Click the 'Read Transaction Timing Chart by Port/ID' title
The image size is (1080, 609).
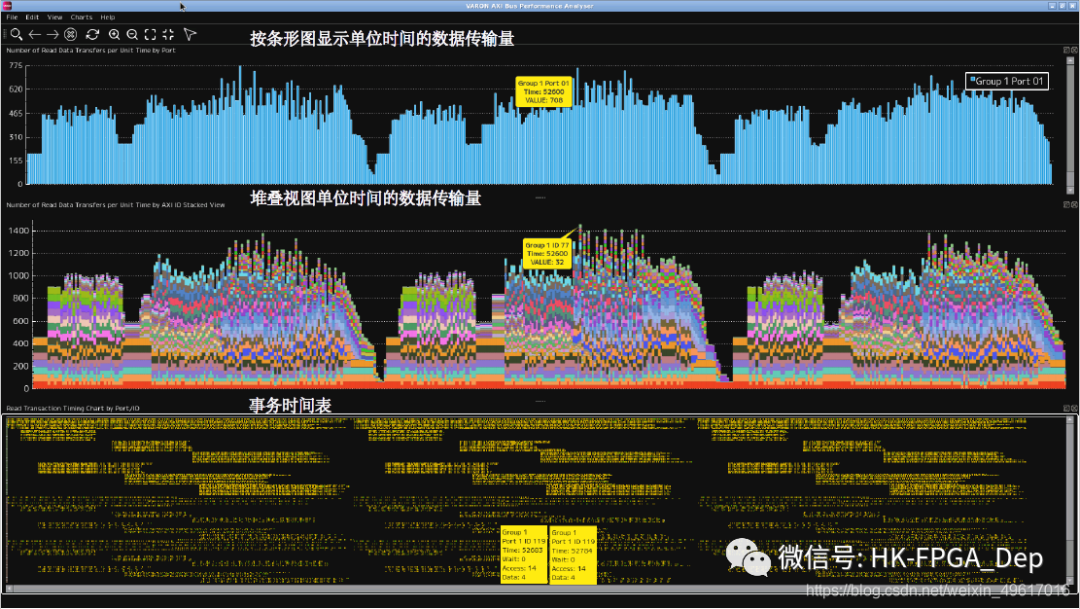pyautogui.click(x=73, y=408)
